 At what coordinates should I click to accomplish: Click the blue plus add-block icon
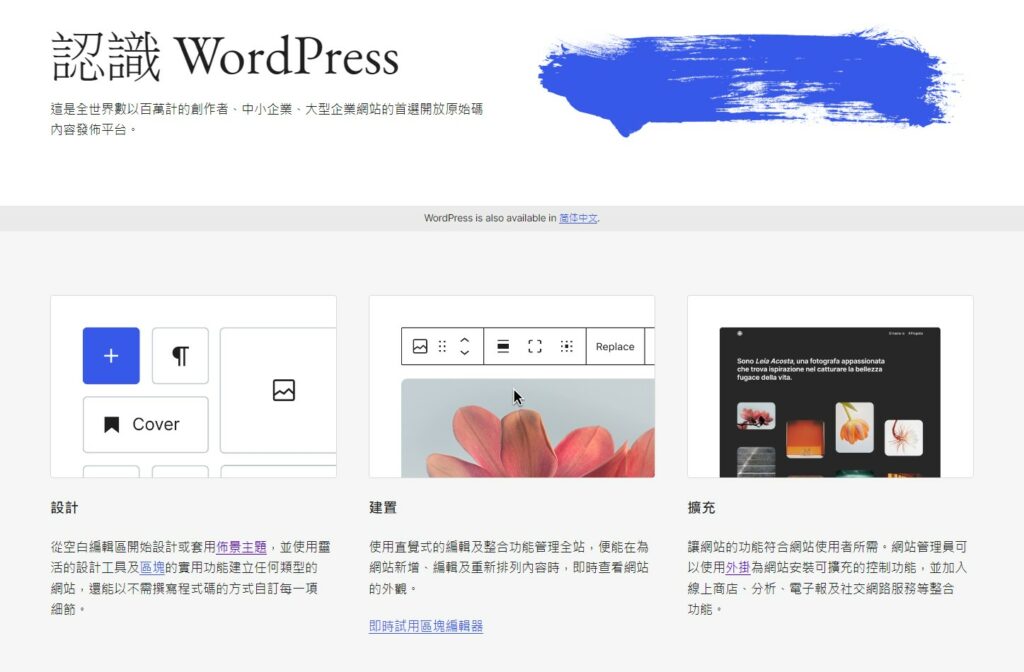click(111, 355)
